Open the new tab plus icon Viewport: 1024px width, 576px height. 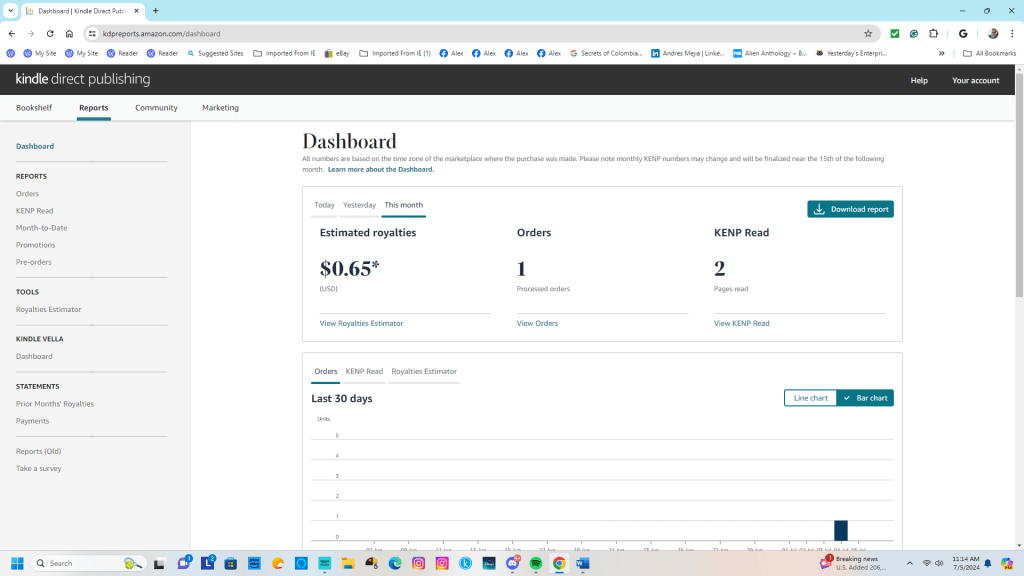point(156,11)
